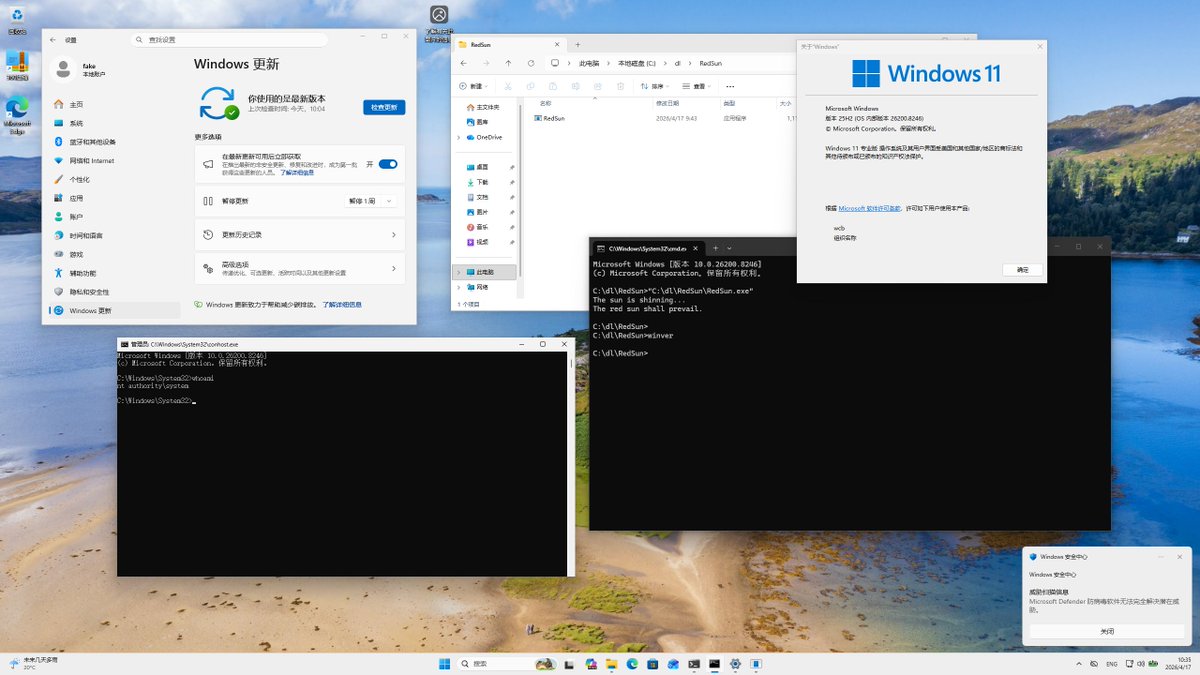
Task: Click the taskbar 搜索 box
Action: click(509, 664)
